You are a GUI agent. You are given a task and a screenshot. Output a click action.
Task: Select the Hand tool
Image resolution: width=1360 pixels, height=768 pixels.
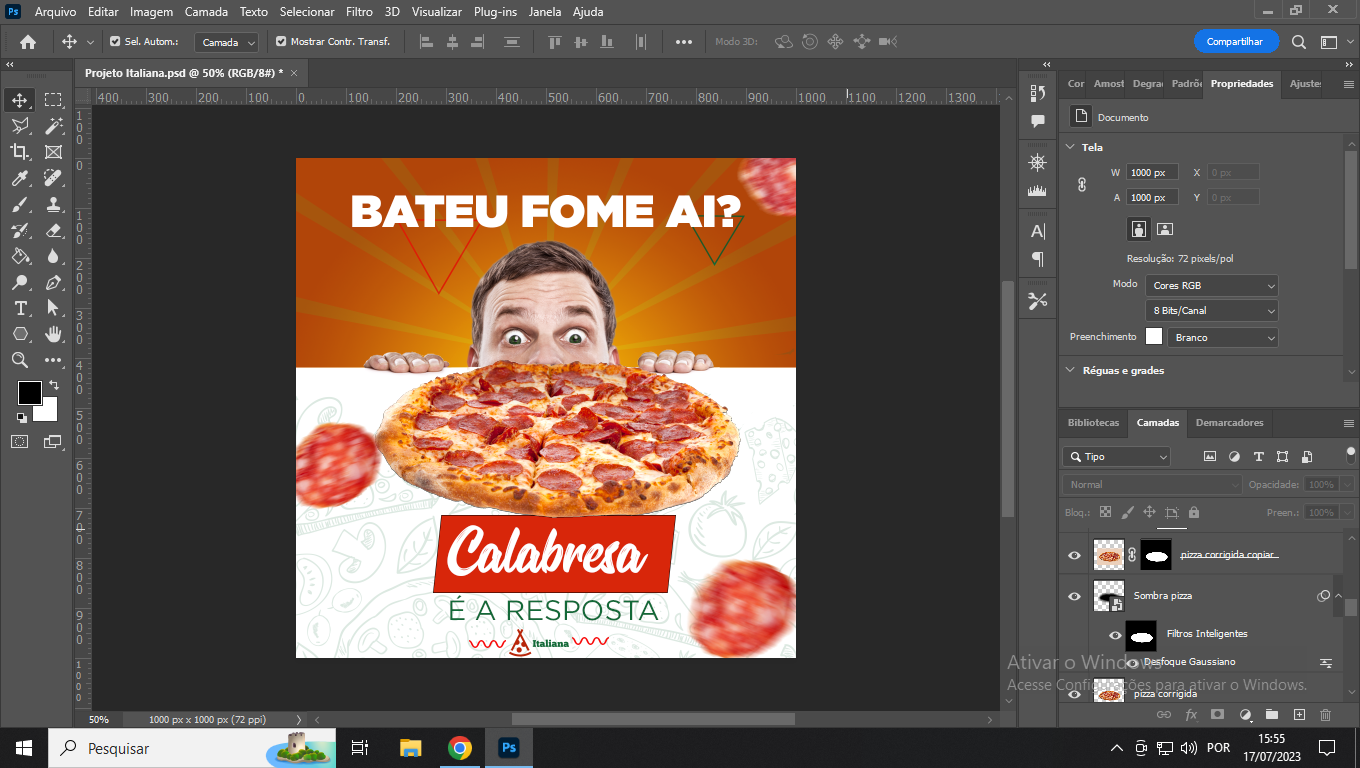click(53, 334)
